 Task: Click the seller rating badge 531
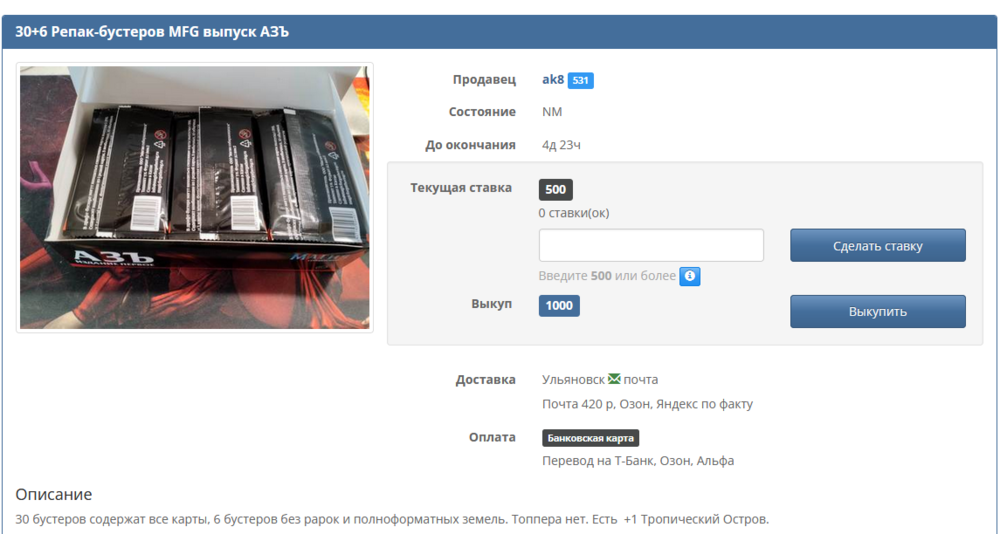click(581, 80)
